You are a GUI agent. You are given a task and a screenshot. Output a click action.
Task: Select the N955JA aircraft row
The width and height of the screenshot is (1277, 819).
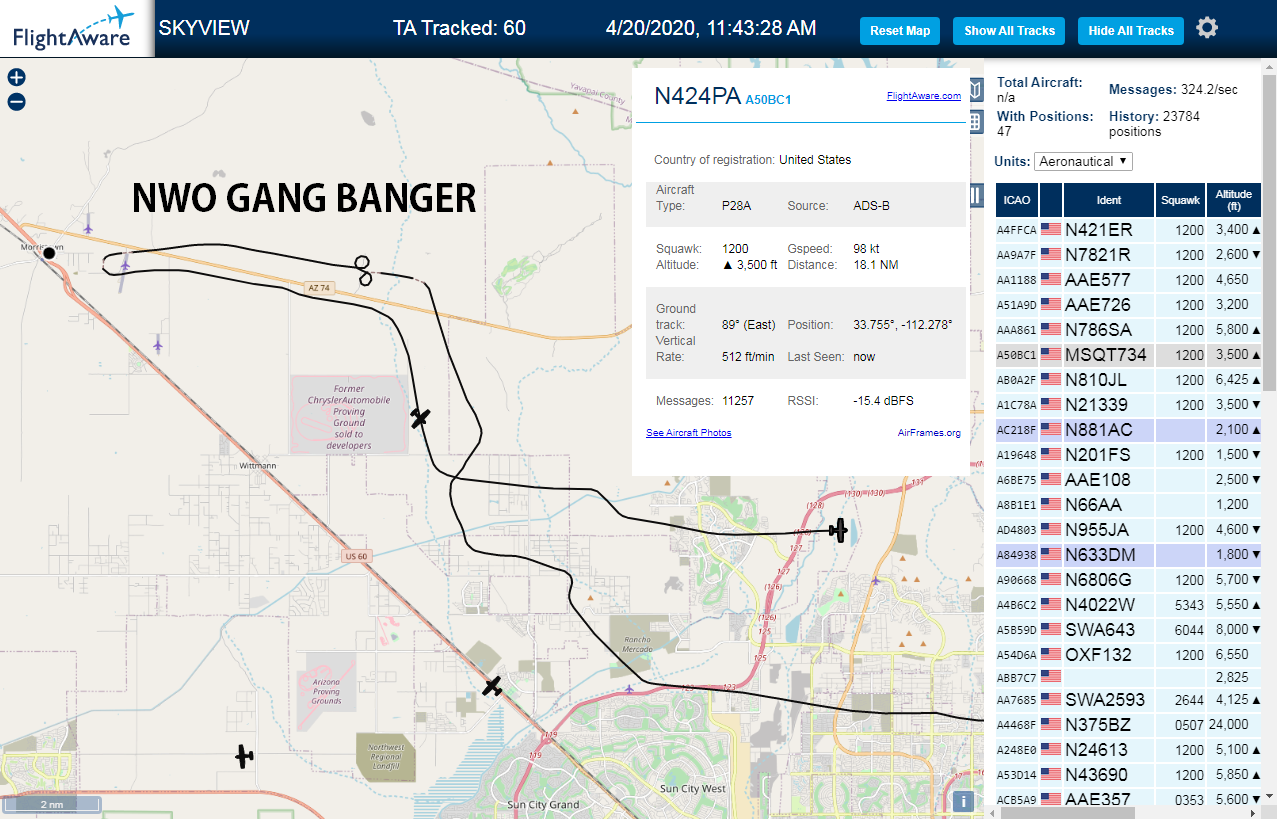click(1128, 529)
